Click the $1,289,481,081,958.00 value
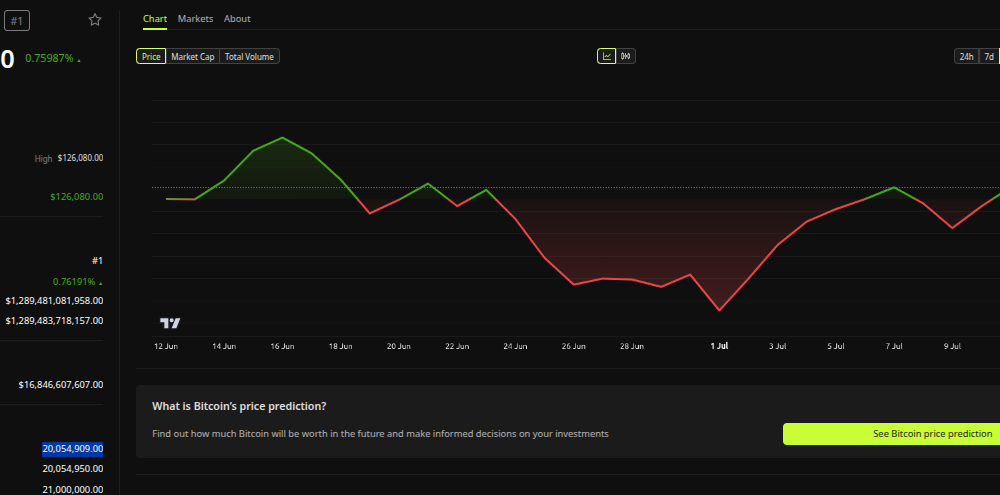The width and height of the screenshot is (1000, 495). (54, 300)
